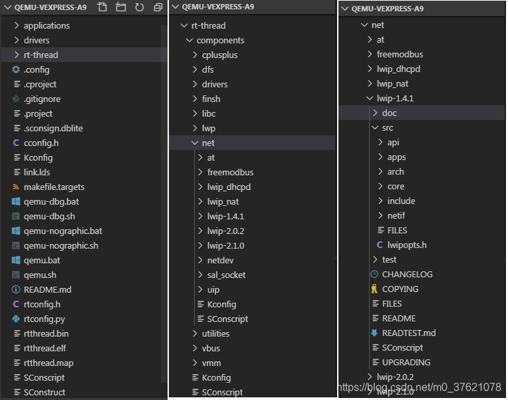Click the Collapse Folders icon in left panel
This screenshot has width=508, height=400.
tap(158, 7)
